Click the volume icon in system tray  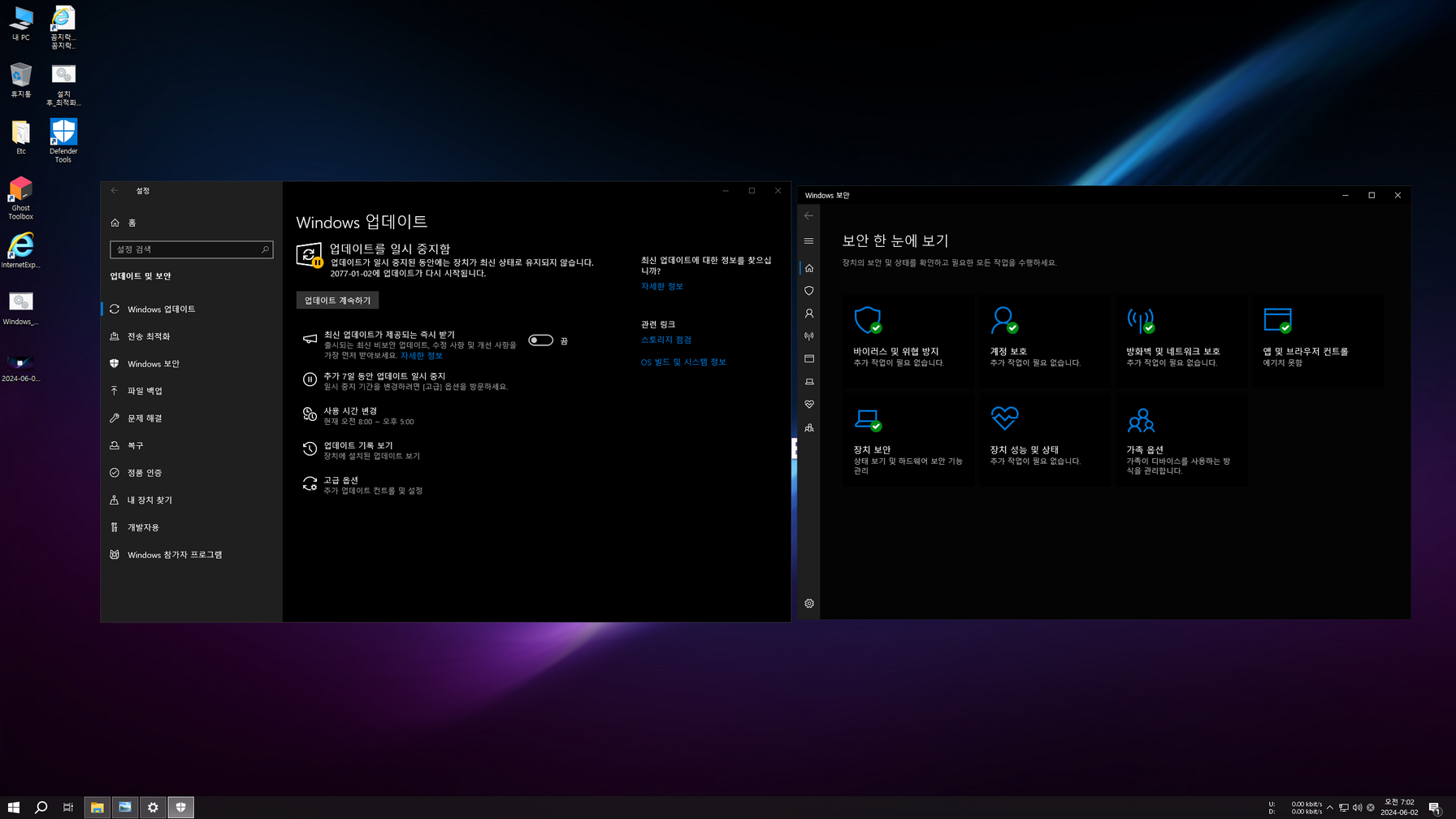tap(1357, 808)
